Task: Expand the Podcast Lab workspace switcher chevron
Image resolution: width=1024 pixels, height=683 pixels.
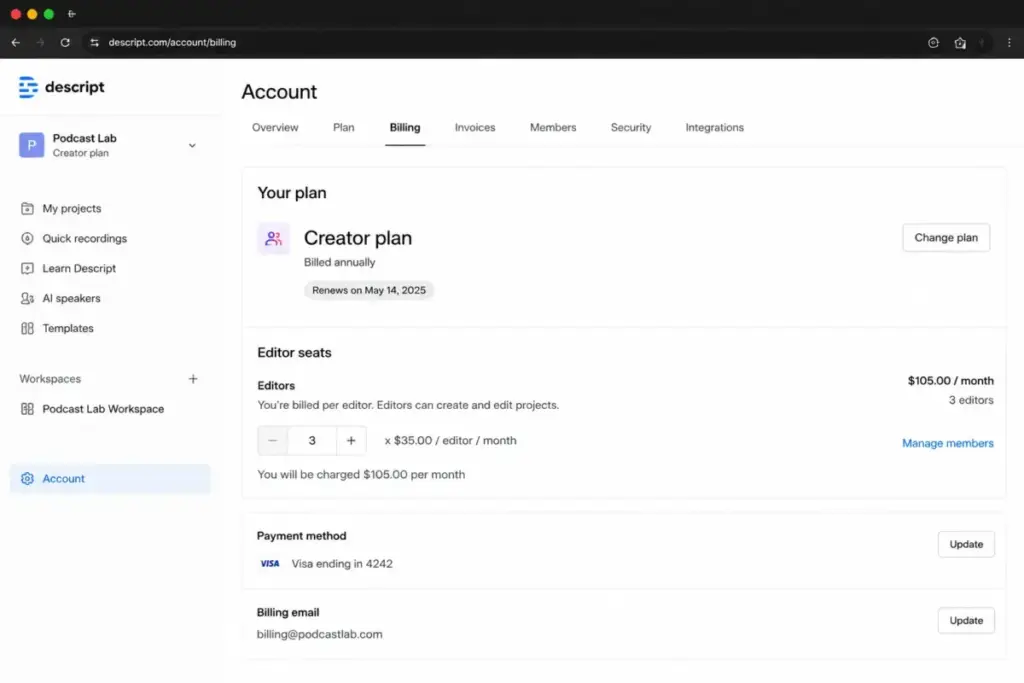Action: 192,146
